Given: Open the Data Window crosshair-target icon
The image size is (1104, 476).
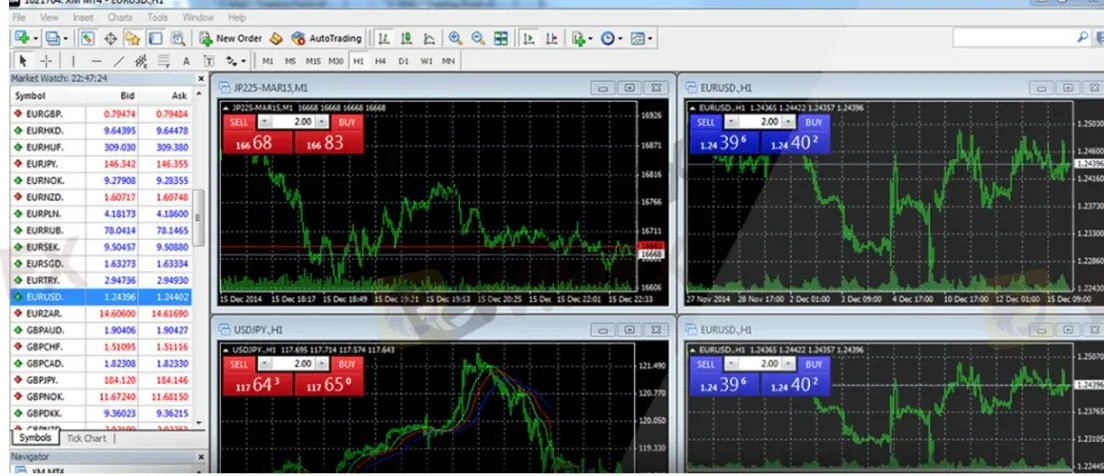Looking at the screenshot, I should pos(111,38).
